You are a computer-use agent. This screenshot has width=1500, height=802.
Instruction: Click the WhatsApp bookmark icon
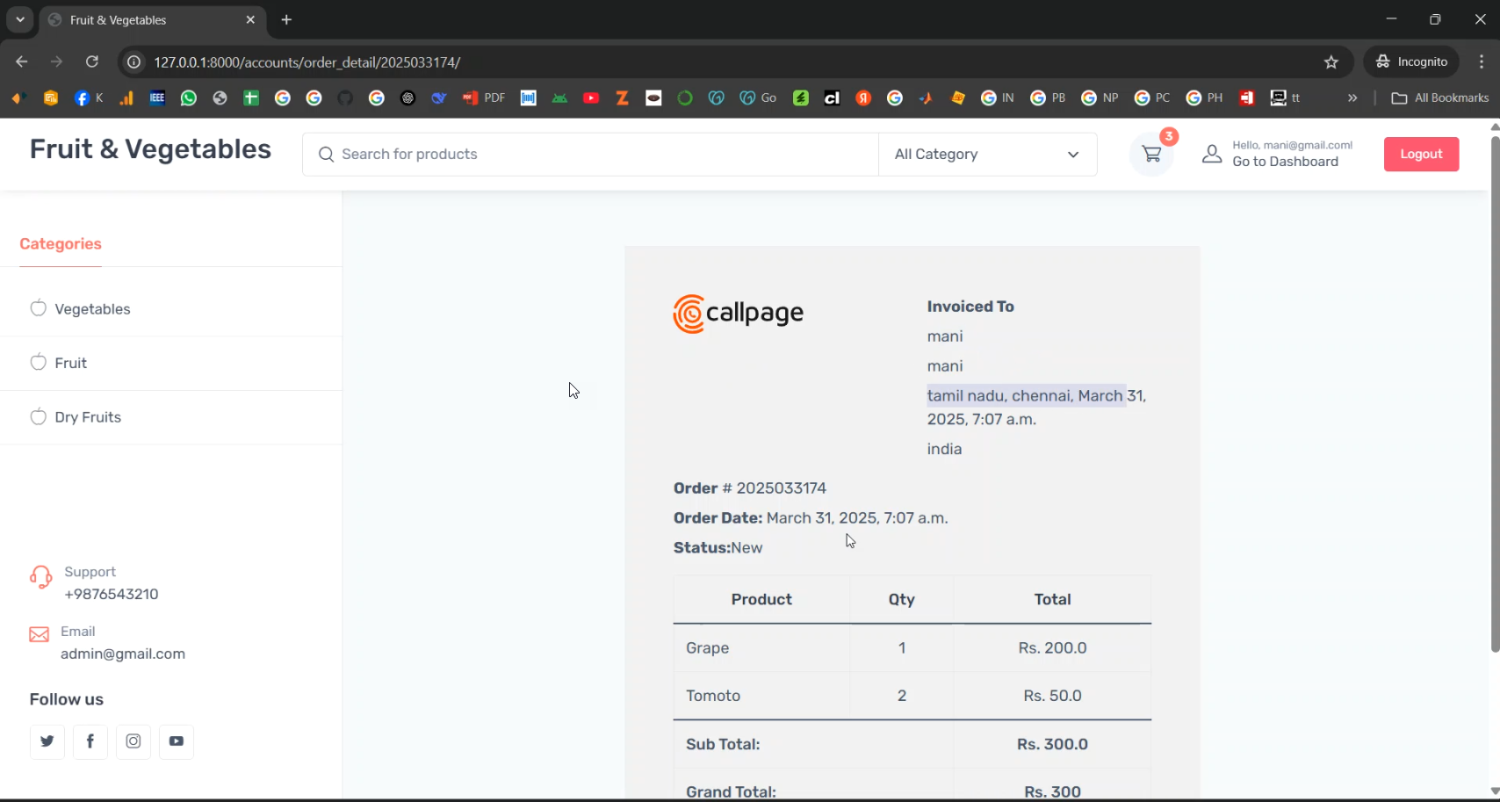[189, 98]
